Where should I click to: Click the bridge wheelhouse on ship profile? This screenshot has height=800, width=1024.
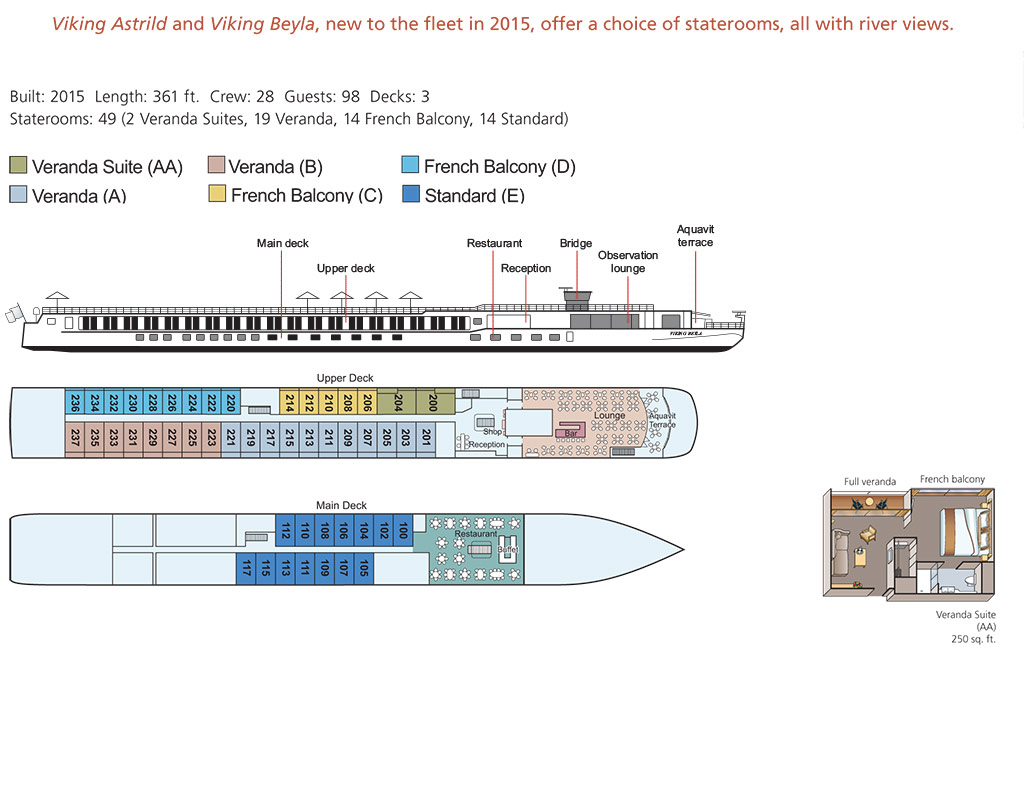(577, 300)
